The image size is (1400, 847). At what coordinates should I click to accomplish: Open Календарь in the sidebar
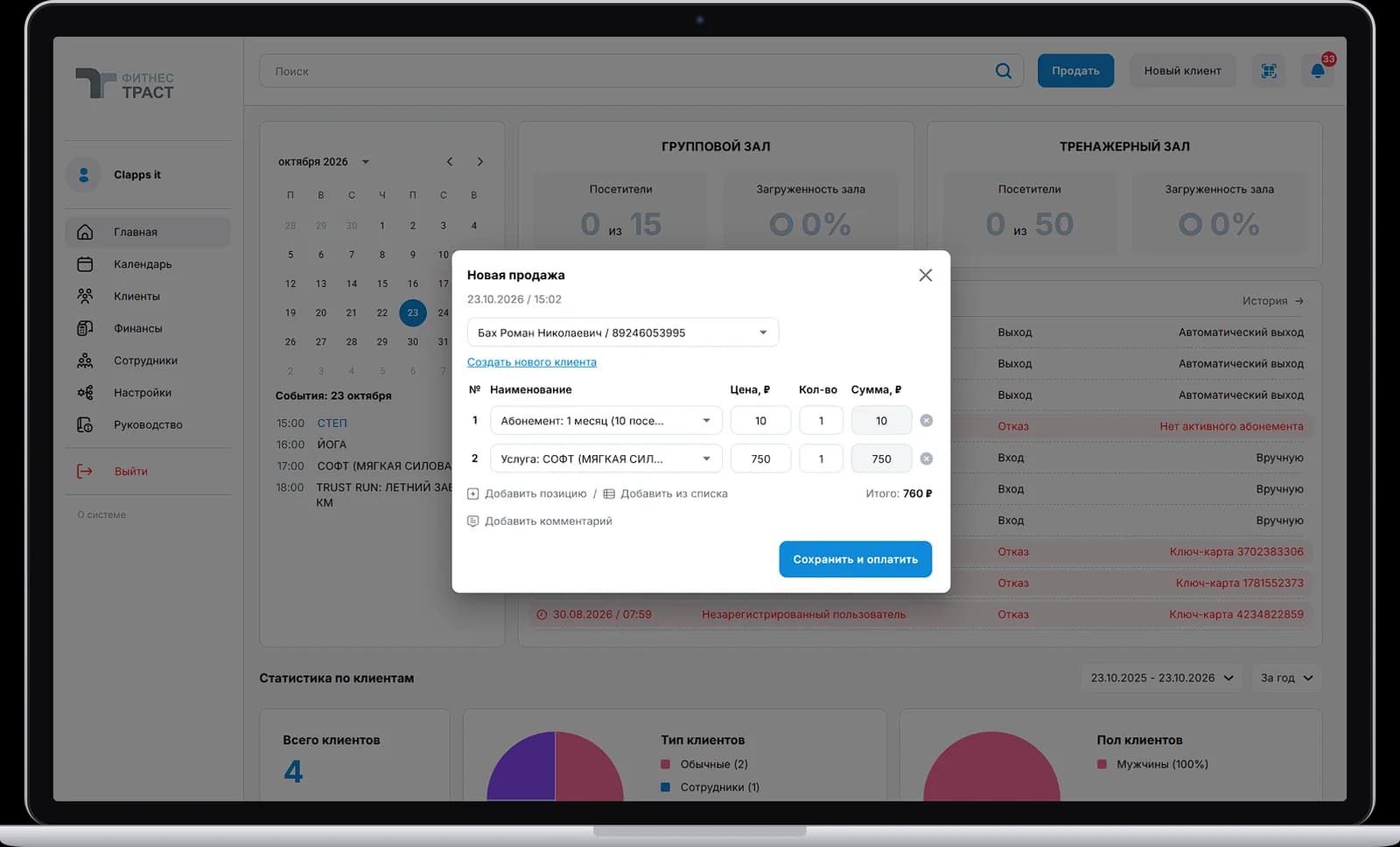click(x=147, y=264)
